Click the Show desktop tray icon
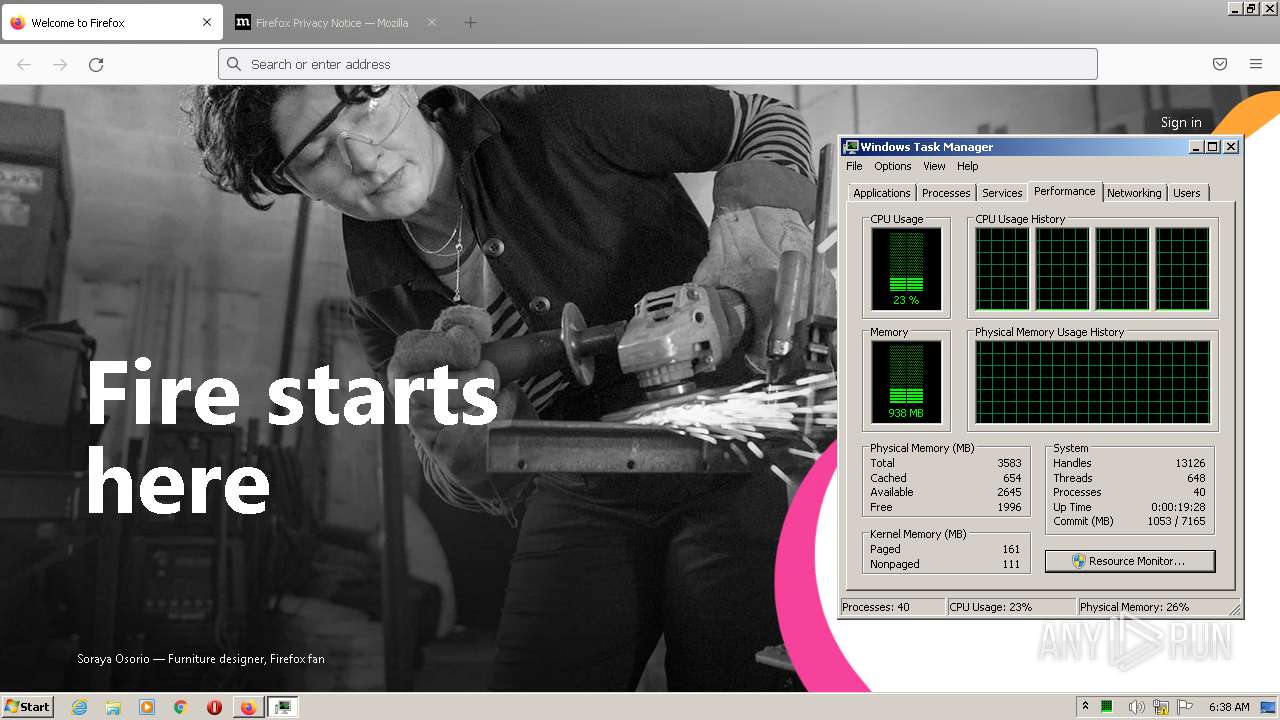The width and height of the screenshot is (1280, 720). (1269, 707)
